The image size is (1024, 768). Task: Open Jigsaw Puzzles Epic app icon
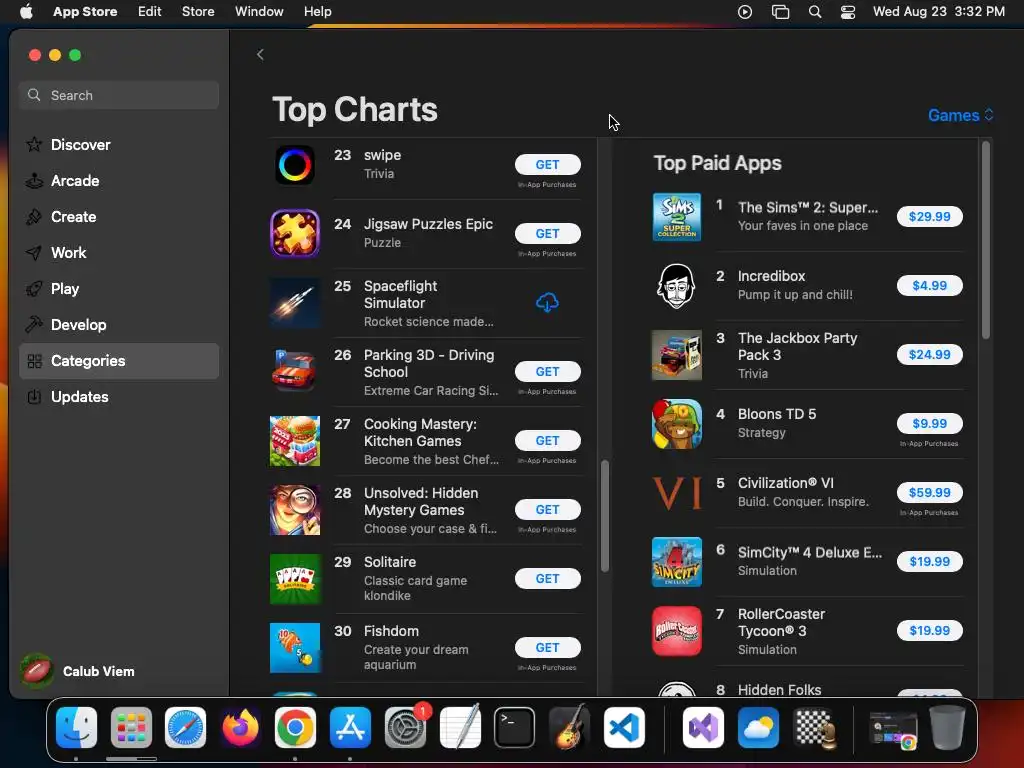[295, 234]
